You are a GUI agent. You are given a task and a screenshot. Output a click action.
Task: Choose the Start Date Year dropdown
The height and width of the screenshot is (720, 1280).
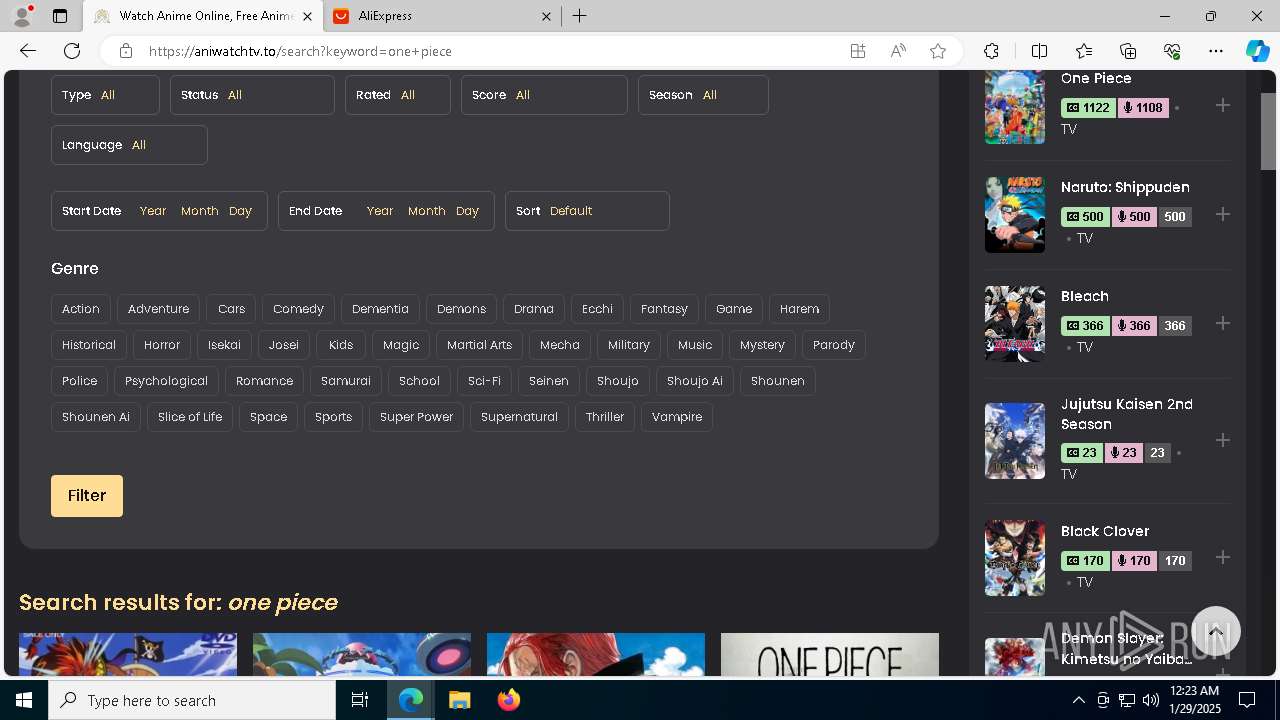[153, 211]
